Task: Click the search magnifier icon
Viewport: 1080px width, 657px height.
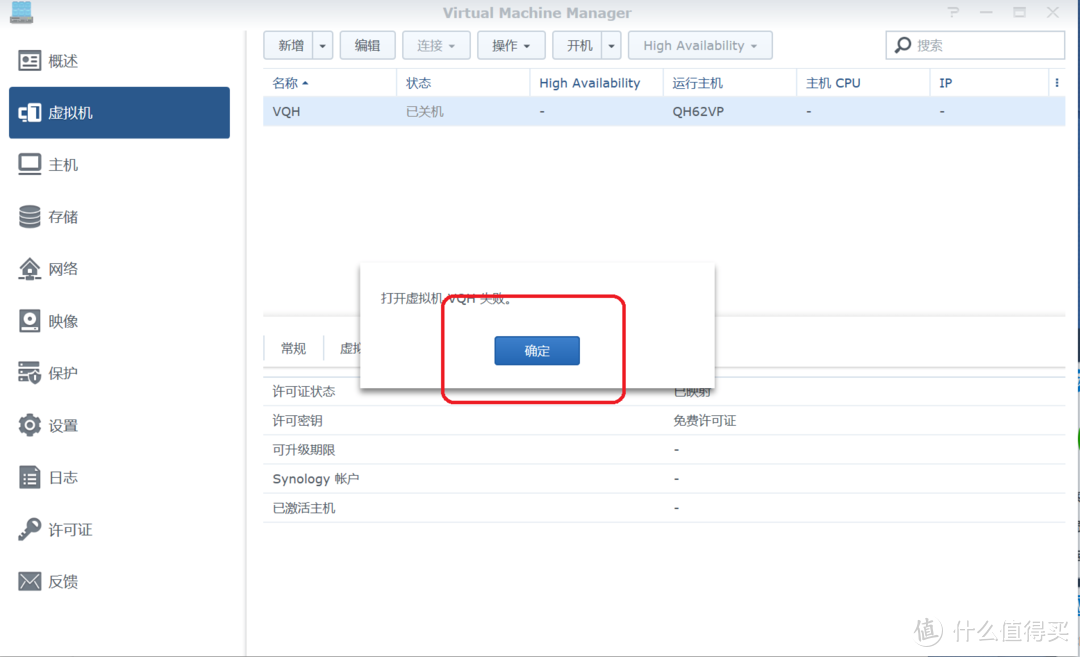Action: tap(902, 45)
